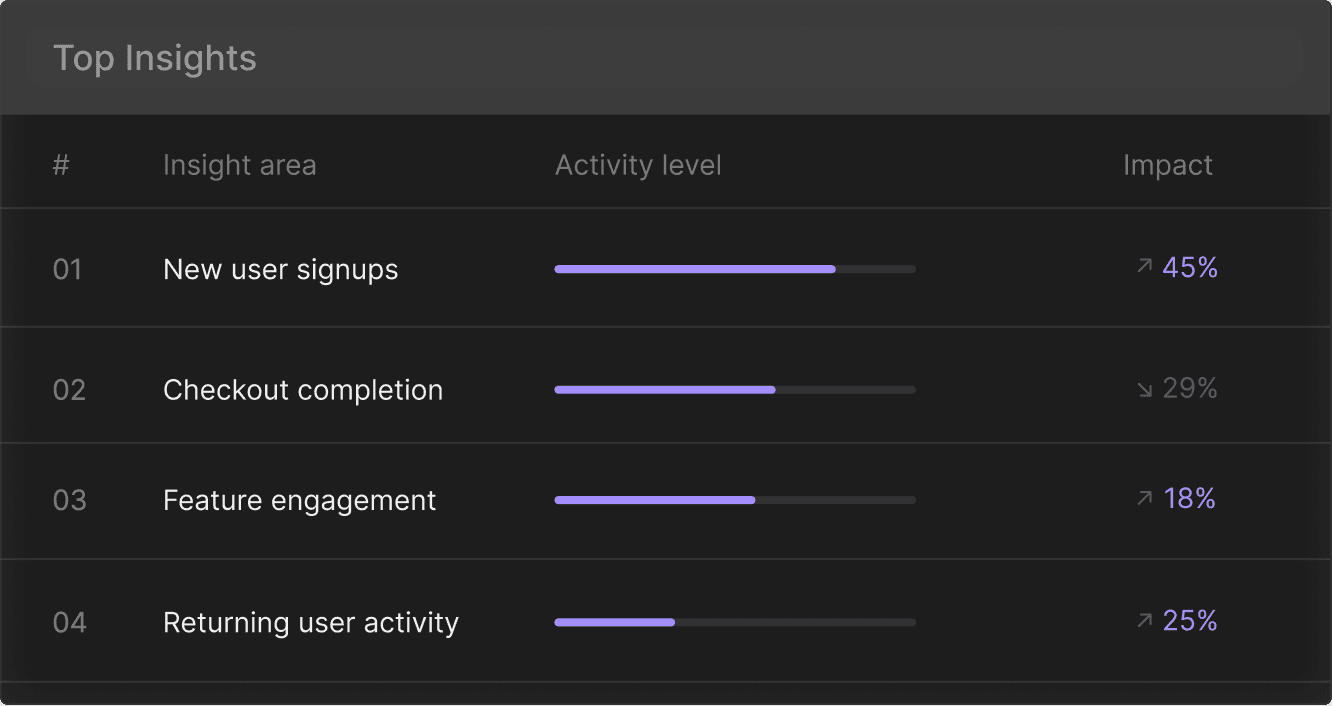Click the downward trend arrow next to 29%
This screenshot has height=706, width=1332.
click(x=1144, y=388)
